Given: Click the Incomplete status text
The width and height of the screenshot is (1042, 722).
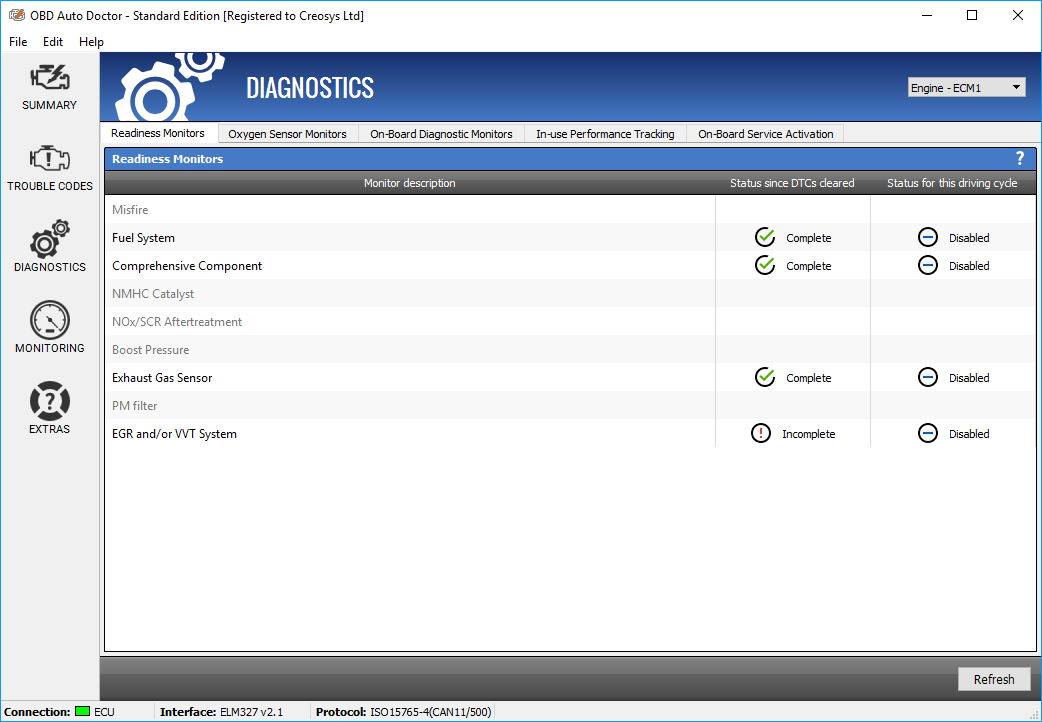Looking at the screenshot, I should (809, 434).
